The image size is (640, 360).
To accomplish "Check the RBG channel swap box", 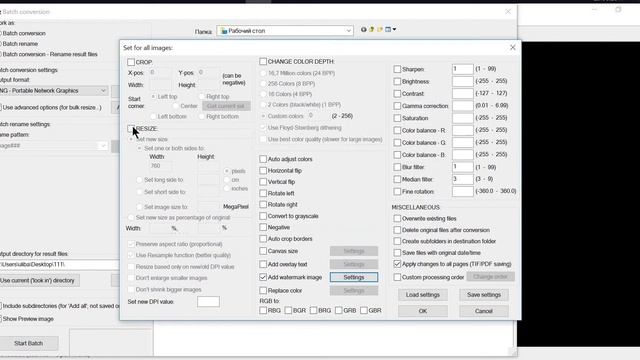I will point(263,311).
